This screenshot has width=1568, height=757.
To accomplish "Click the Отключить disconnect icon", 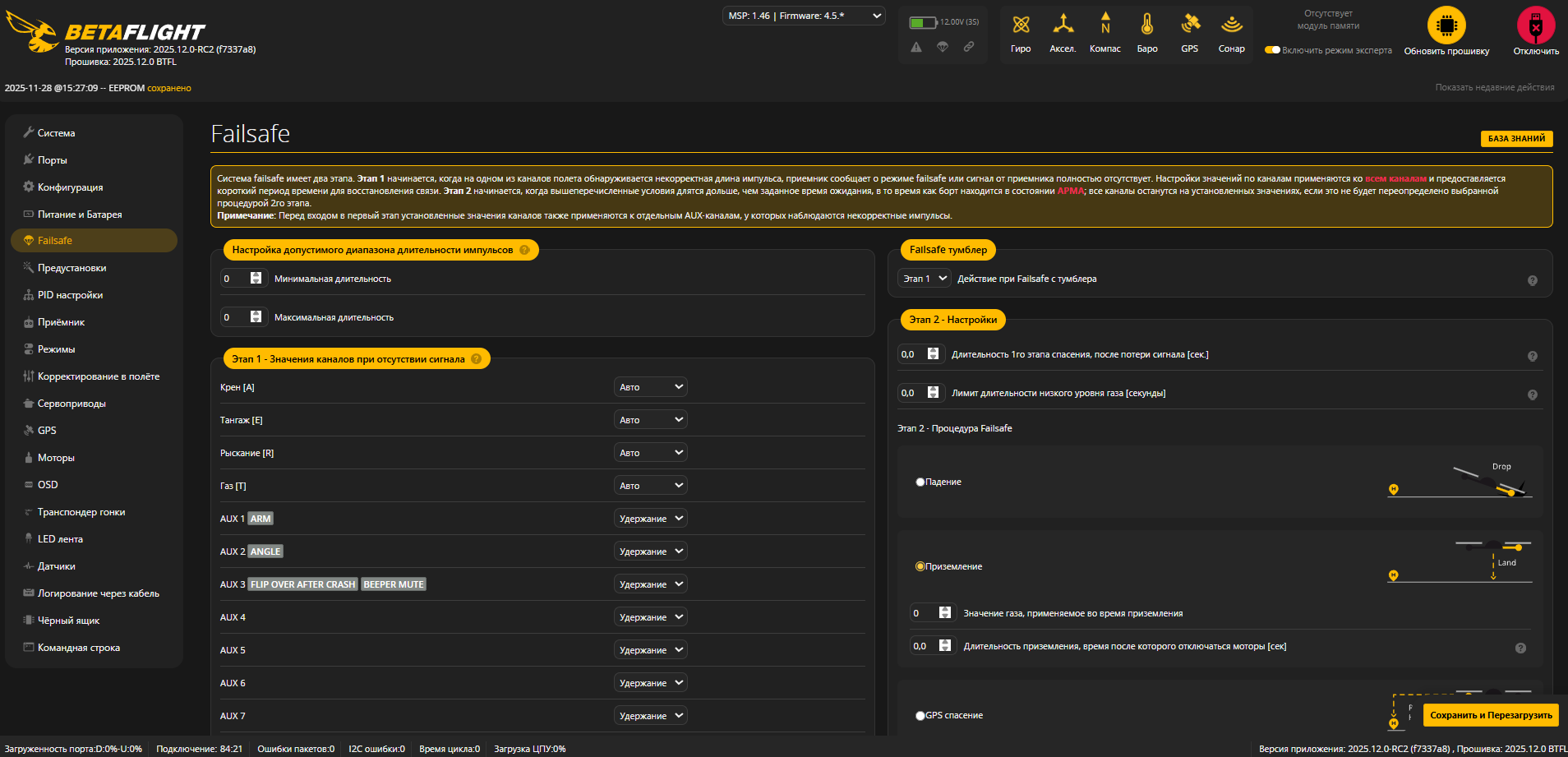I will [x=1535, y=25].
